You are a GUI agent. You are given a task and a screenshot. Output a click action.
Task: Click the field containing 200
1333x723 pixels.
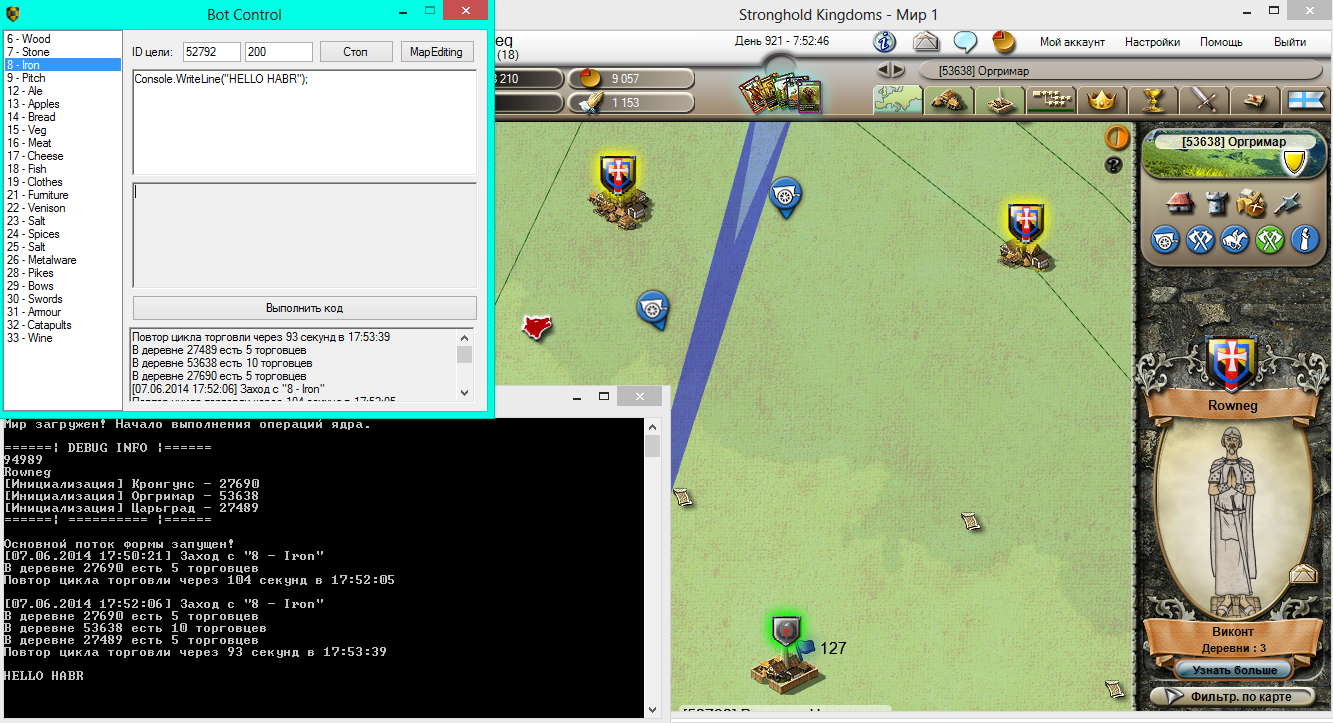[x=279, y=51]
